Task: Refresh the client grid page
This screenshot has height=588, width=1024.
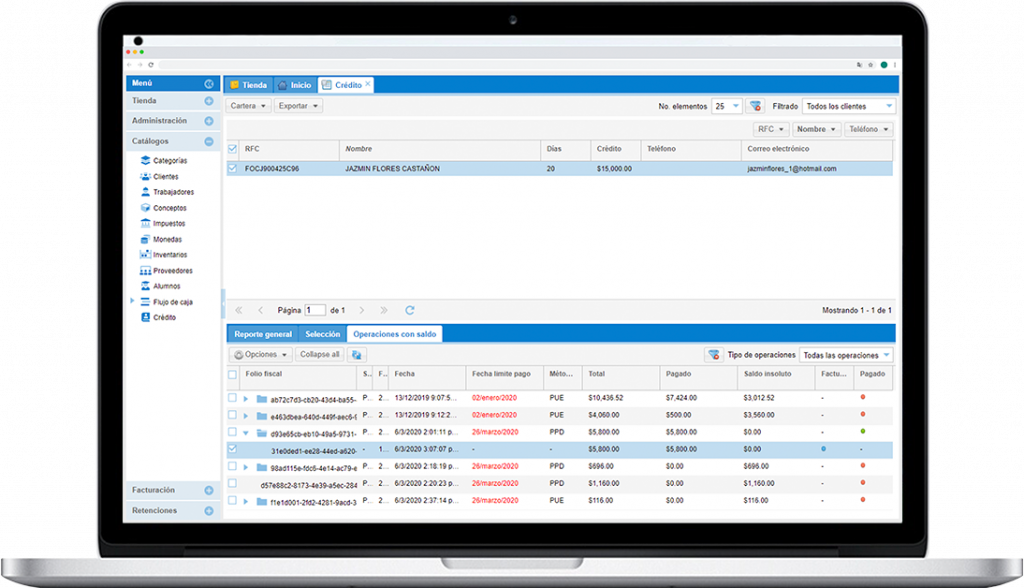Action: click(409, 310)
